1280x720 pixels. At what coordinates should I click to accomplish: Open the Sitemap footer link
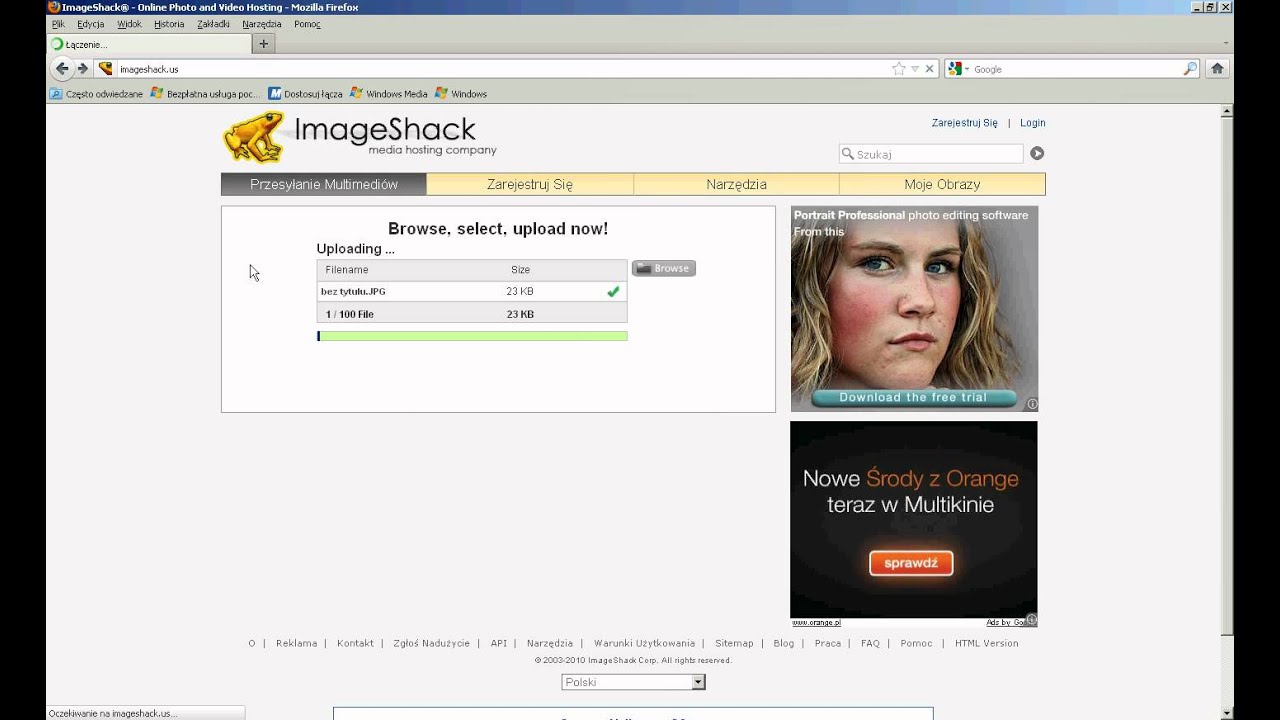(x=734, y=643)
